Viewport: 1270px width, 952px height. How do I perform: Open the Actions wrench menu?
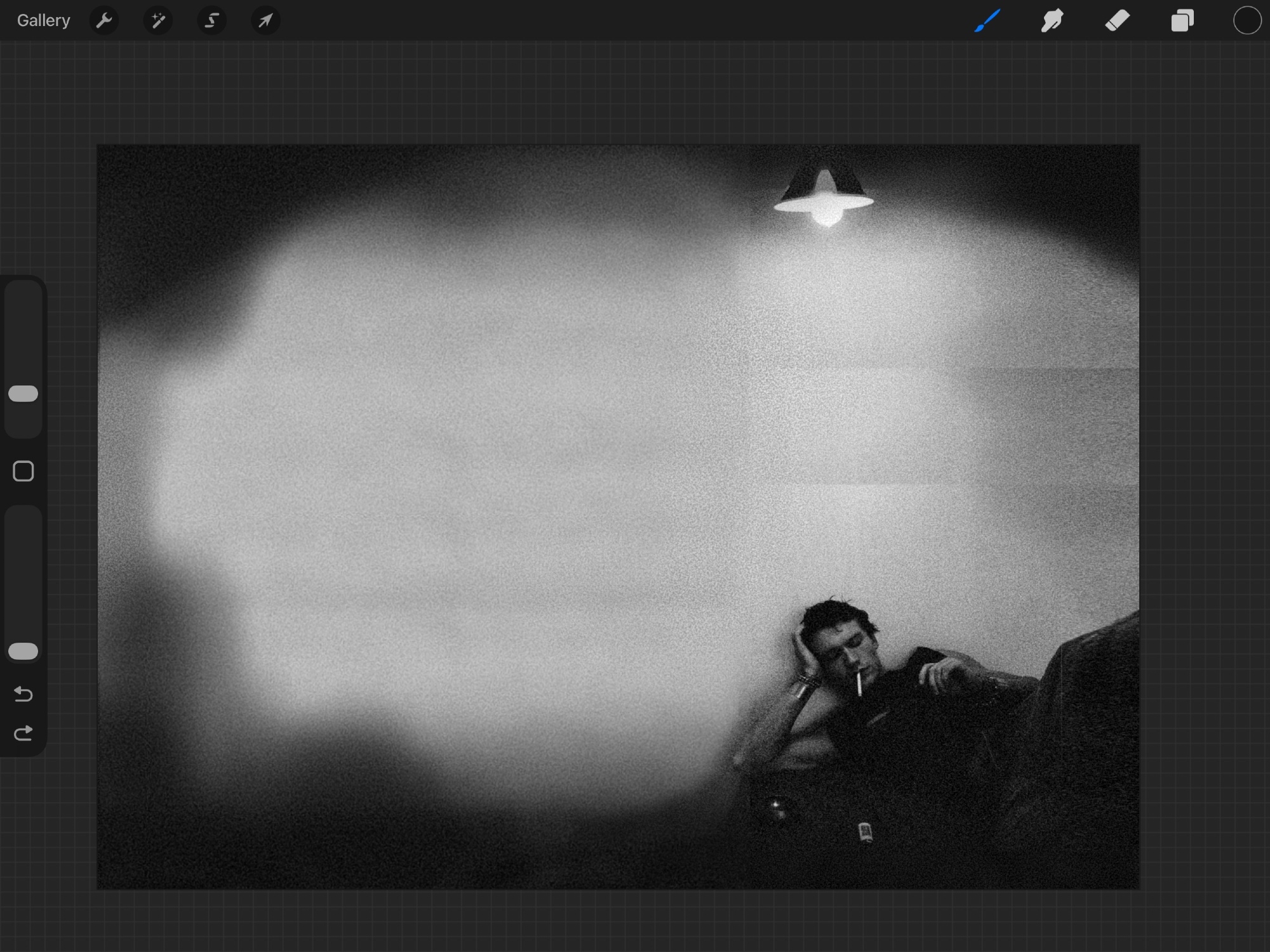tap(104, 21)
